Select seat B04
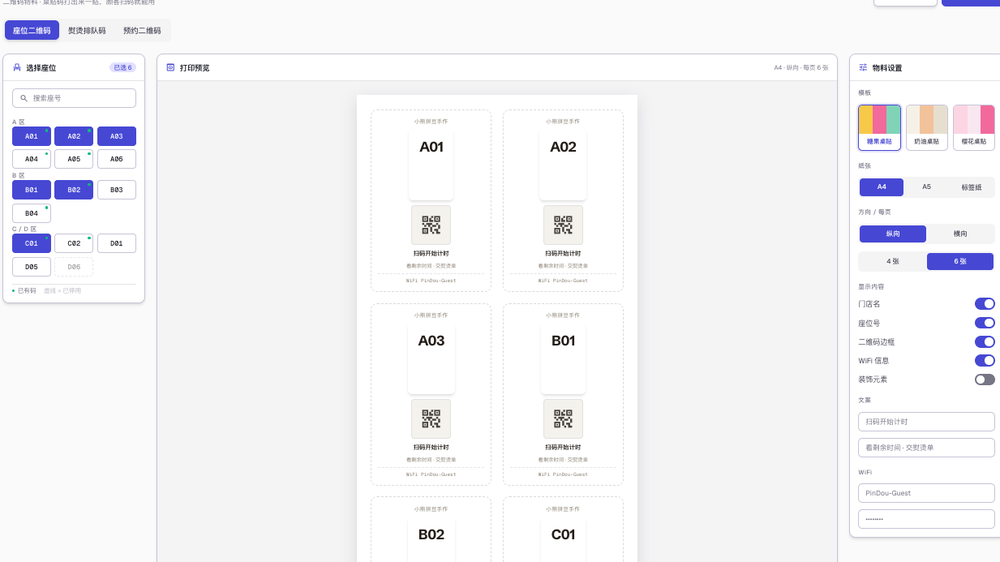 tap(31, 213)
